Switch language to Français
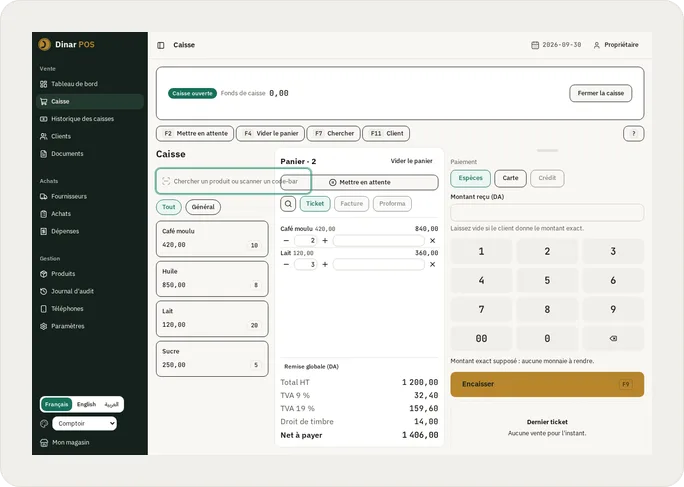 coord(56,404)
